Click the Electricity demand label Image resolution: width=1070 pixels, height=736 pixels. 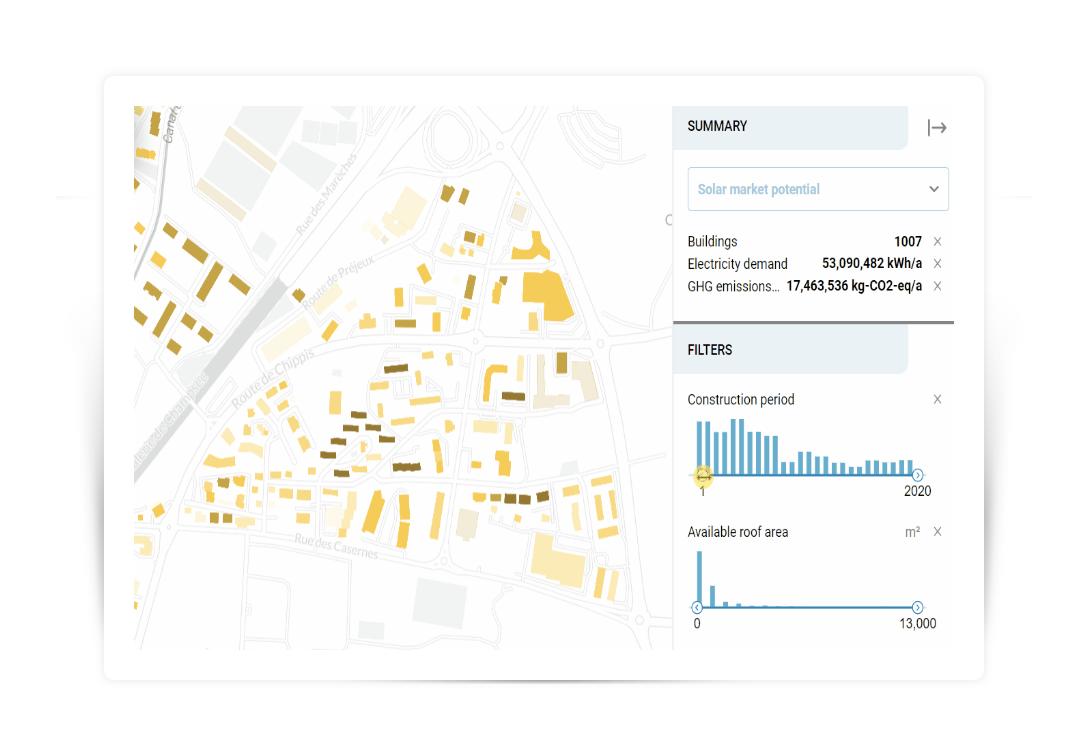[737, 264]
